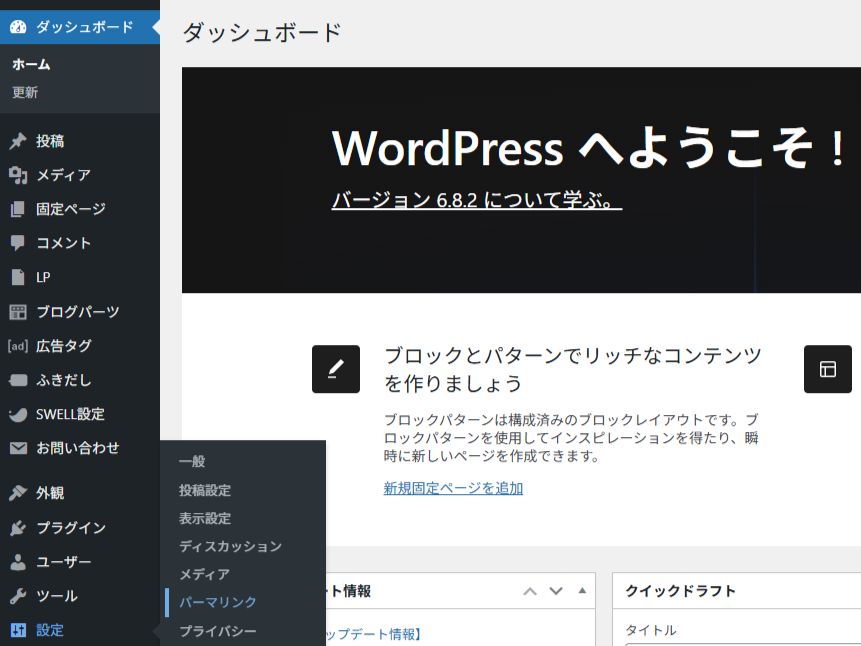
Task: Click the Dashboard gauge icon in sidebar
Action: tap(18, 27)
